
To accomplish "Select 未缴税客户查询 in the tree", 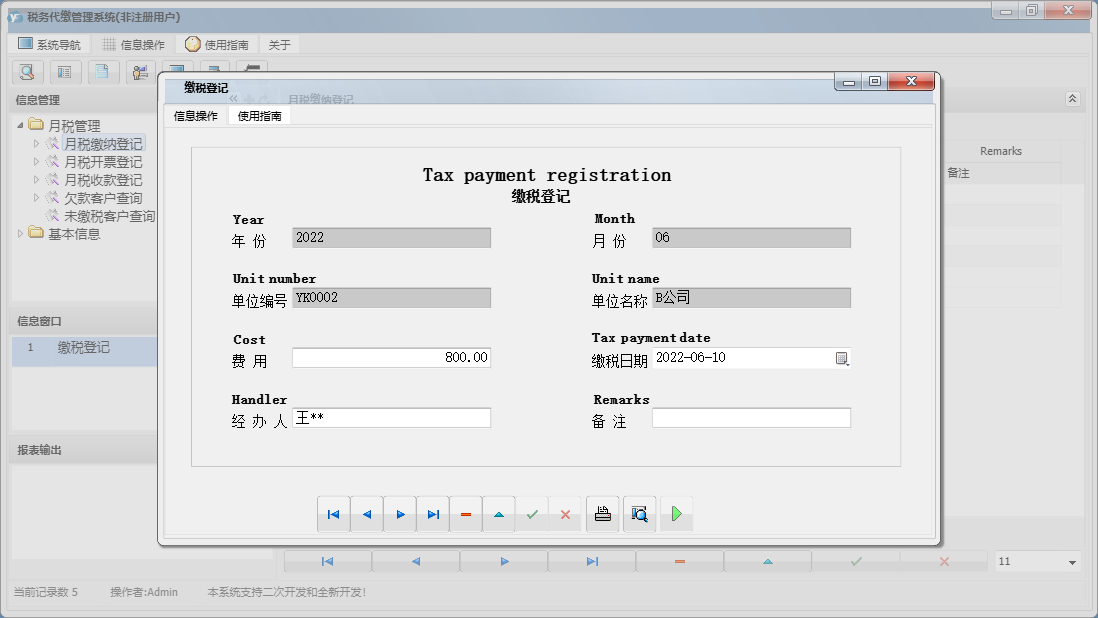I will coord(109,216).
